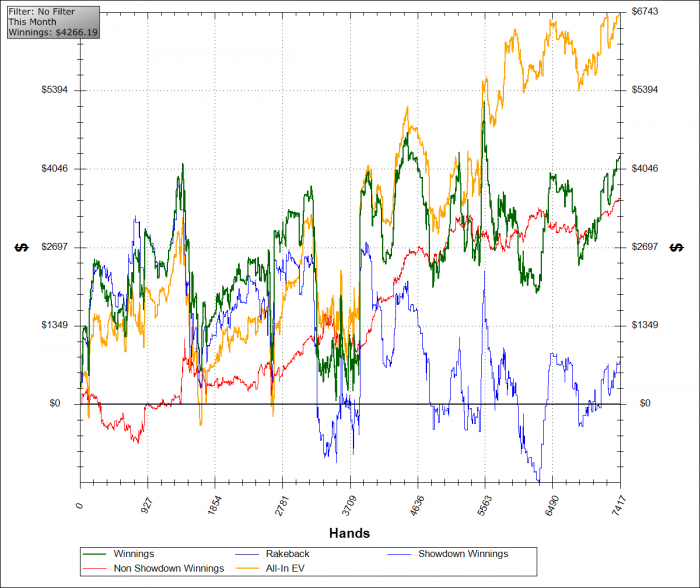Screen dimensions: 700x588
Task: Click the 2781 hands x-axis tick label
Action: (282, 505)
